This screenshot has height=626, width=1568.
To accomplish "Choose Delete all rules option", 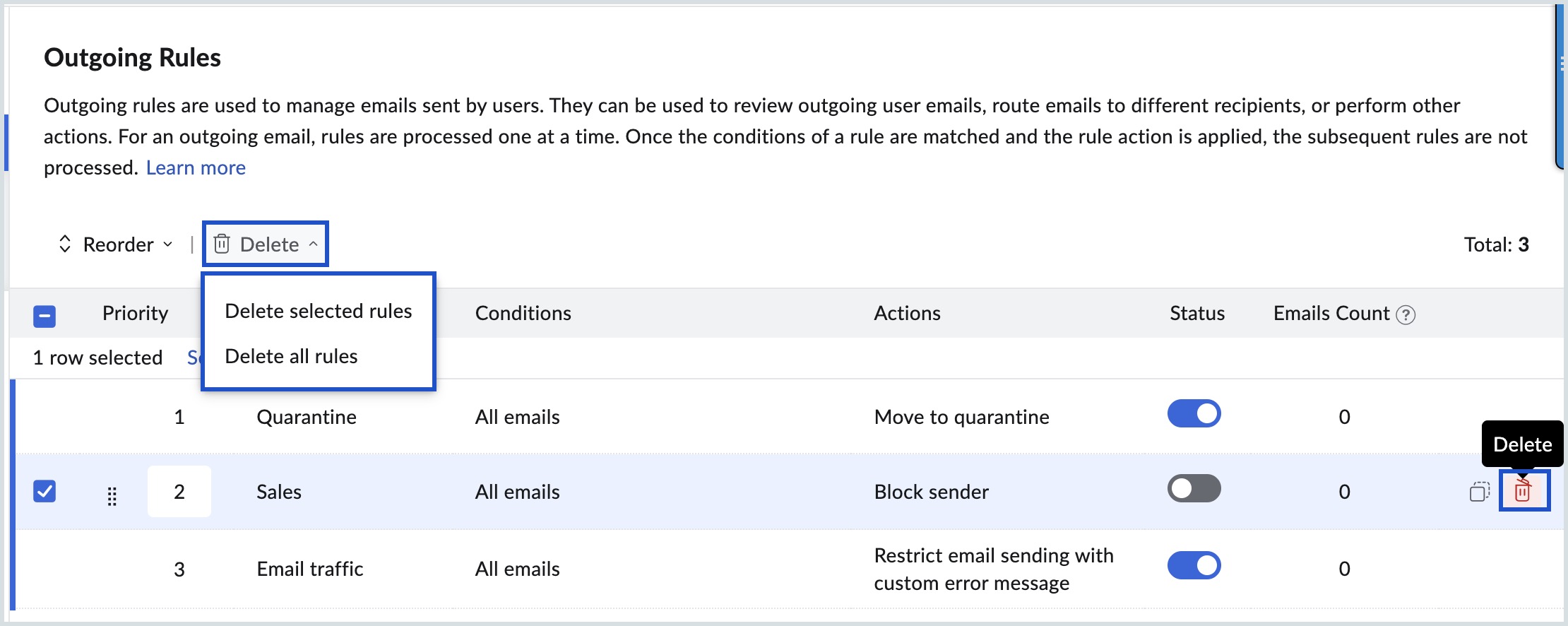I will 291,356.
